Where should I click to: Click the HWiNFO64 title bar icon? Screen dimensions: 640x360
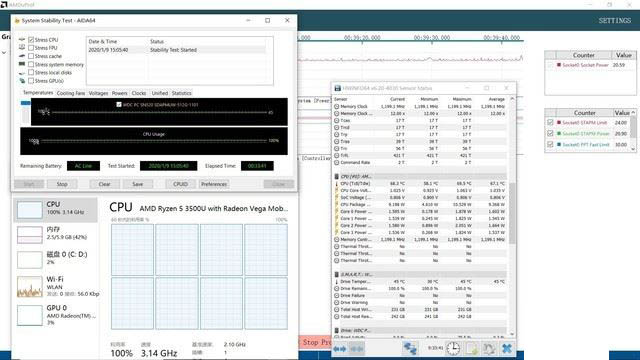pyautogui.click(x=338, y=88)
